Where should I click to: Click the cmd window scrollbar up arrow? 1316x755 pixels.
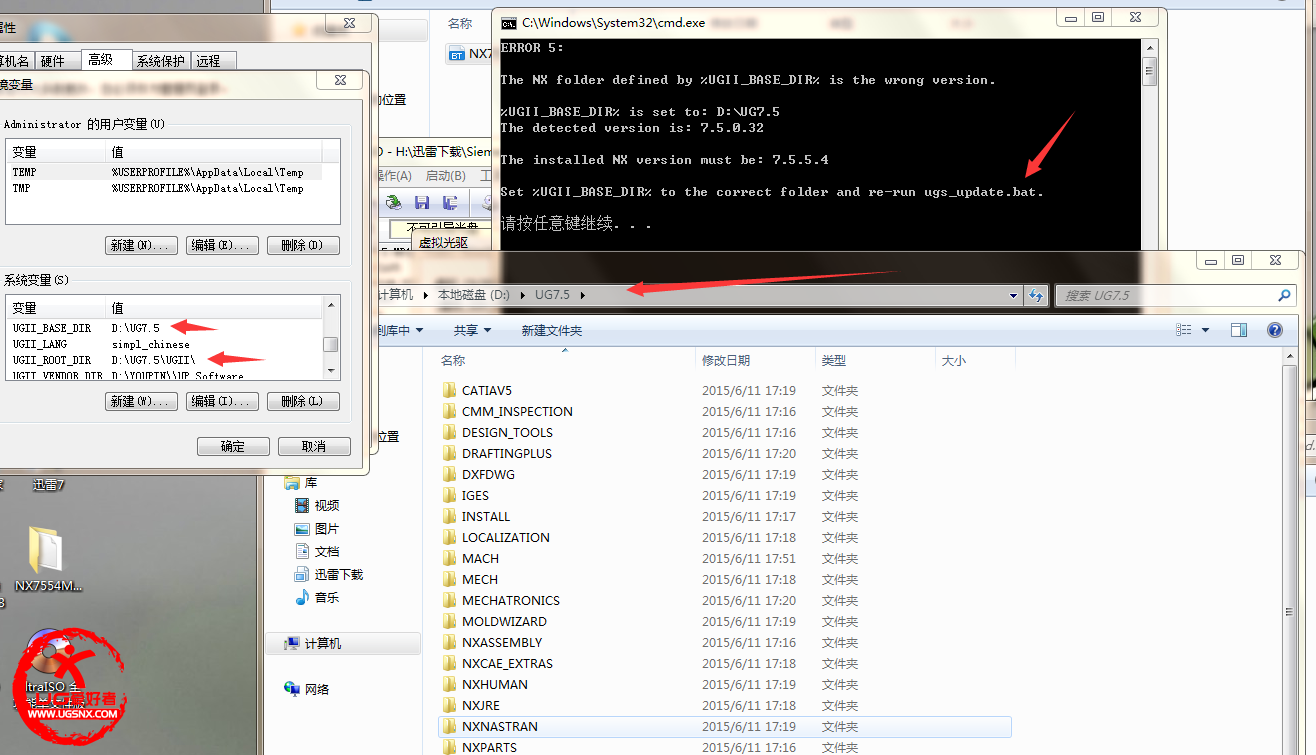pos(1150,47)
